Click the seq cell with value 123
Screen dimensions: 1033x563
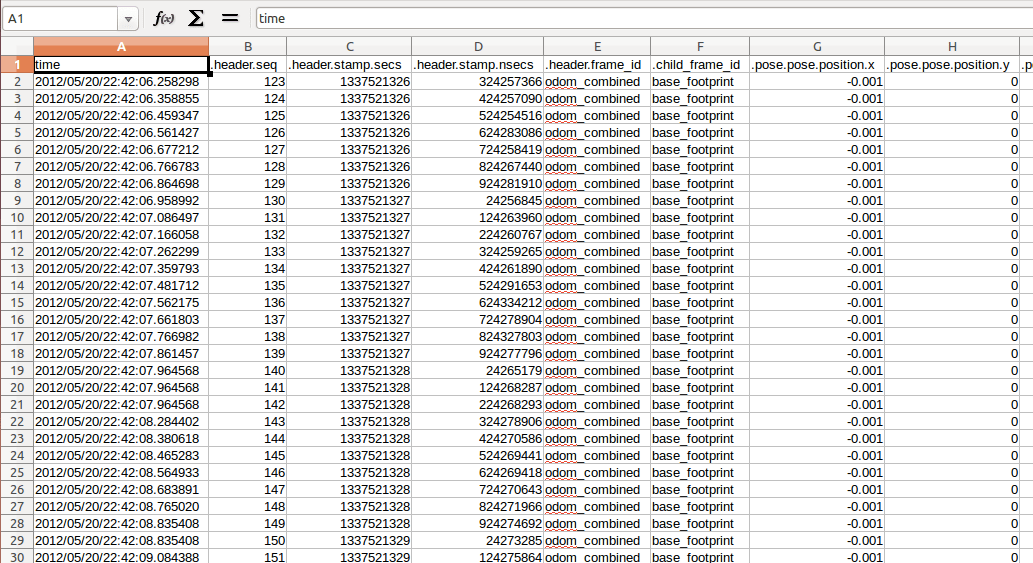(x=248, y=82)
